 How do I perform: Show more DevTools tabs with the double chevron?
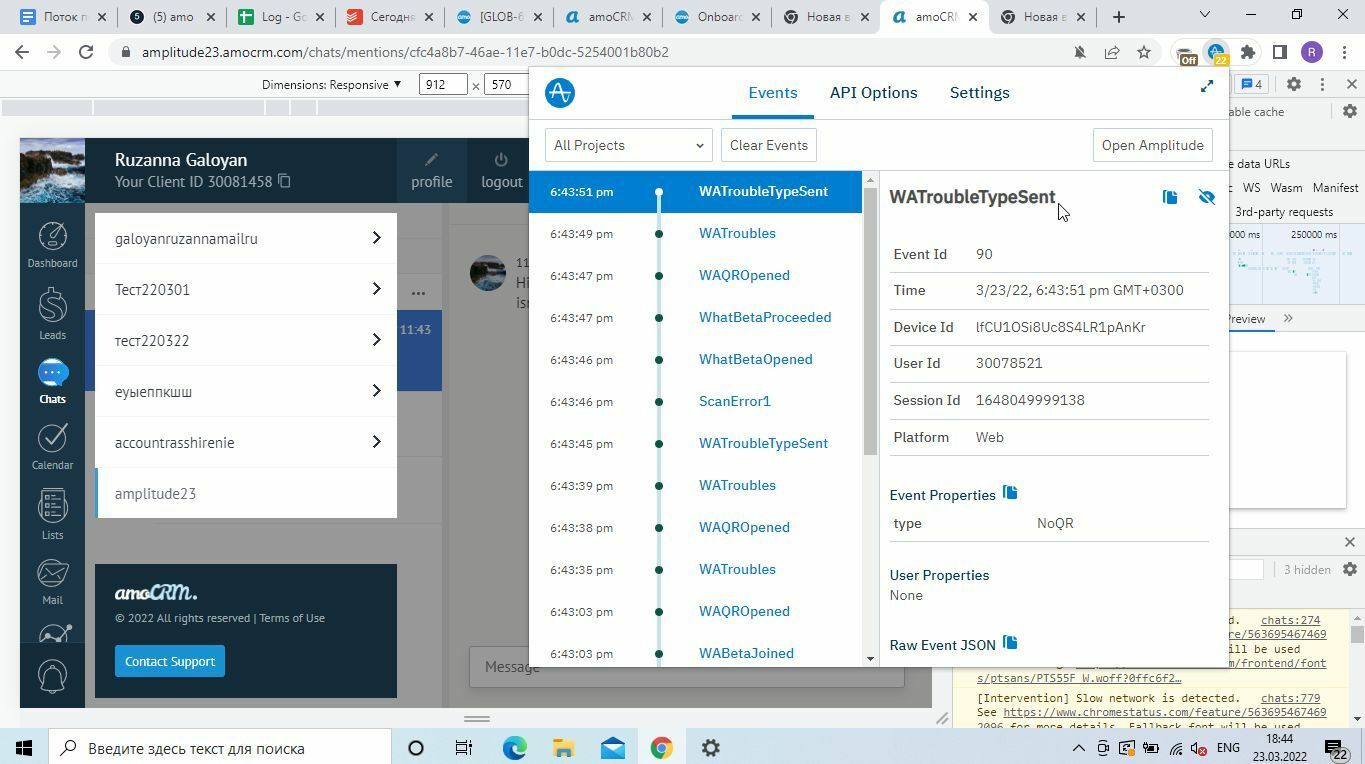tap(1288, 318)
